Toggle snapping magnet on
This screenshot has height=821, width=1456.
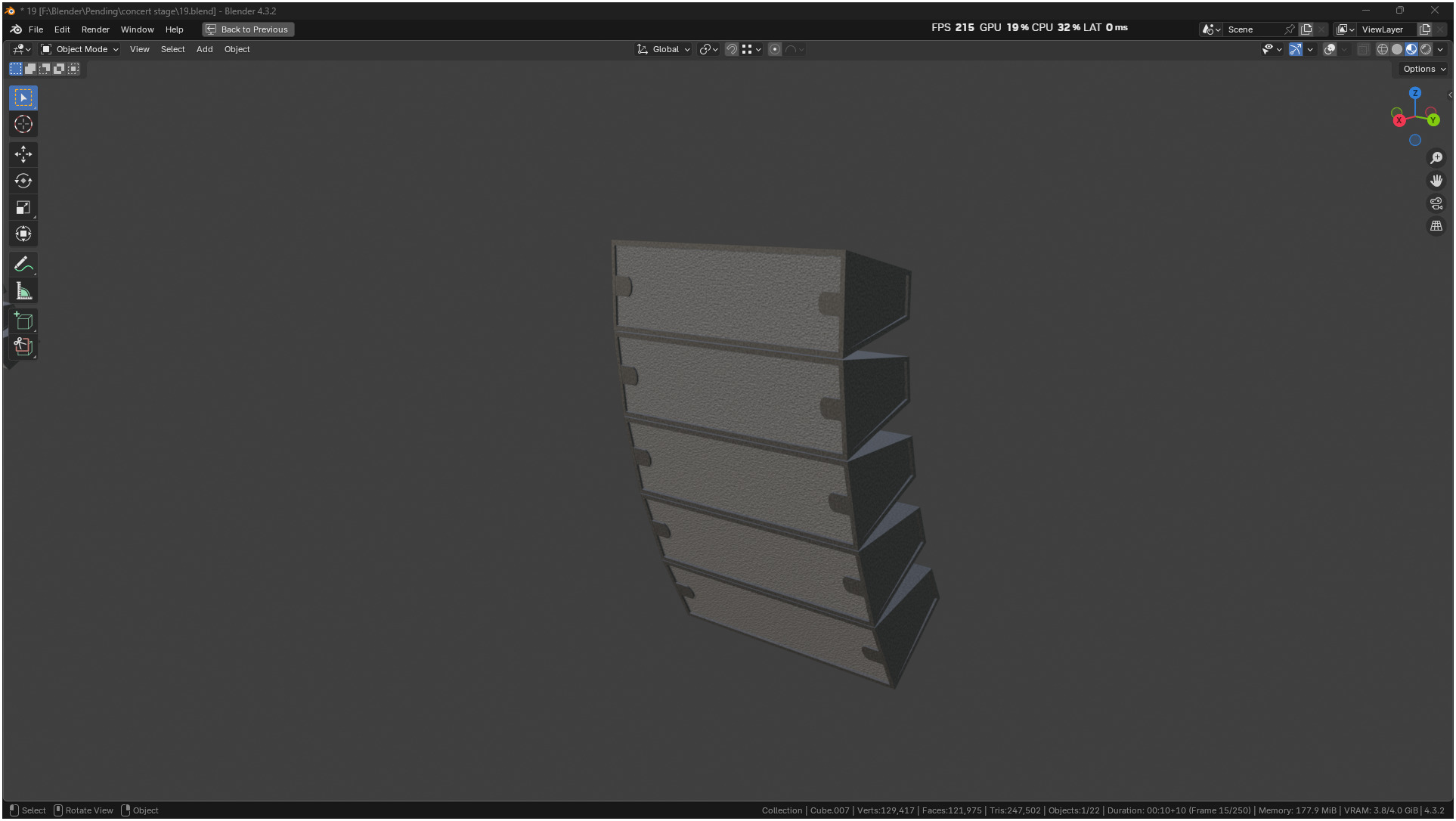(x=731, y=49)
